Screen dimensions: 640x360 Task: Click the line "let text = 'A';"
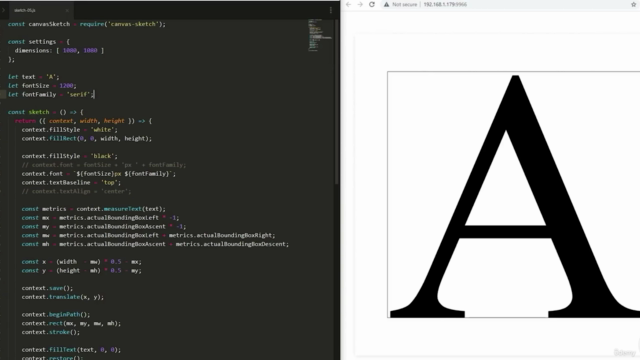(33, 77)
